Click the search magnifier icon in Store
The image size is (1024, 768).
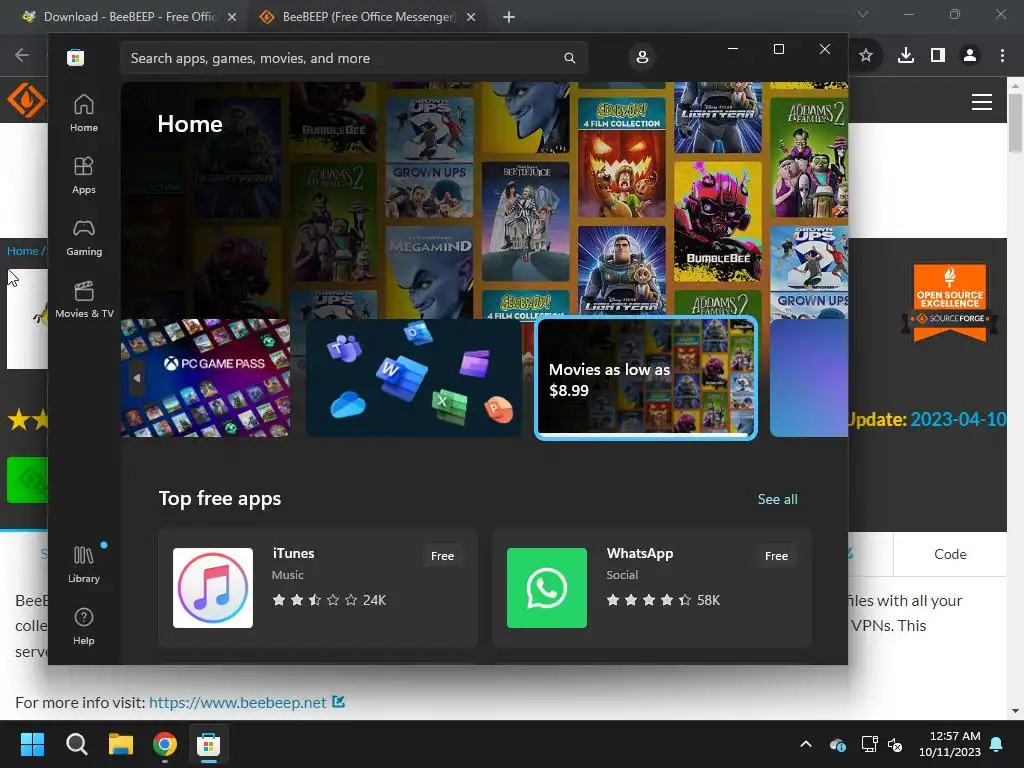[x=569, y=58]
